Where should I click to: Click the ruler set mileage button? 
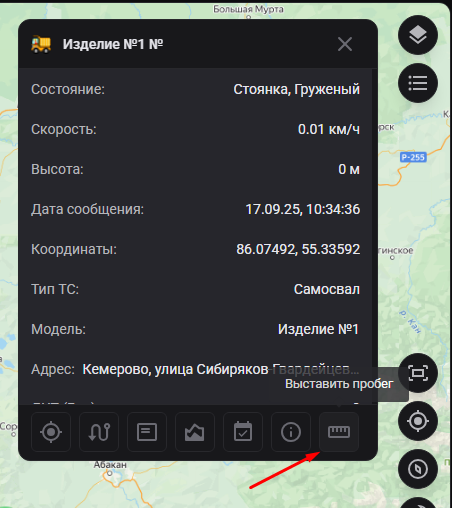339,432
